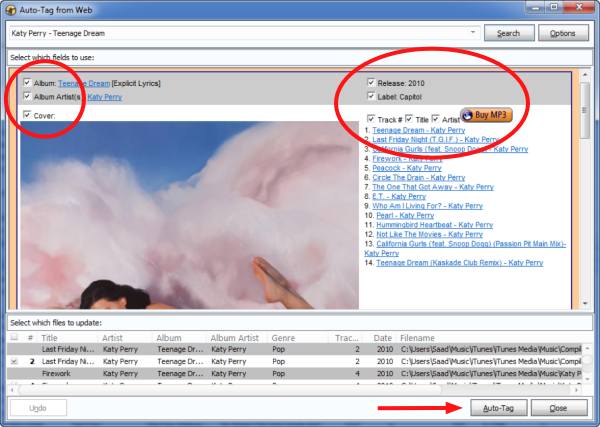Screen dimensions: 600x427
Task: Maximize the Auto-Tag from Web window
Action: 554,7
